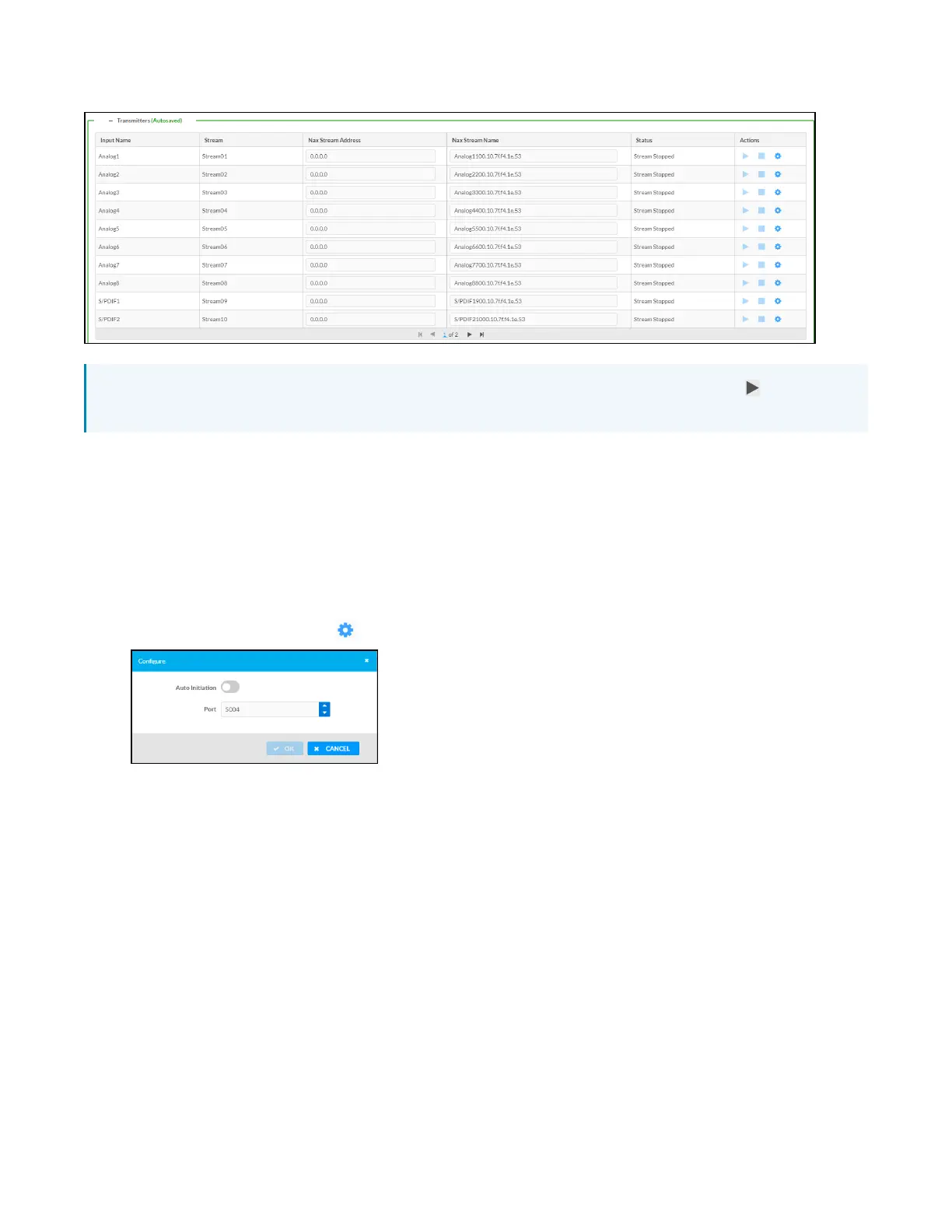Stop the Analog1 stream
The height and width of the screenshot is (1232, 952).
pos(761,156)
